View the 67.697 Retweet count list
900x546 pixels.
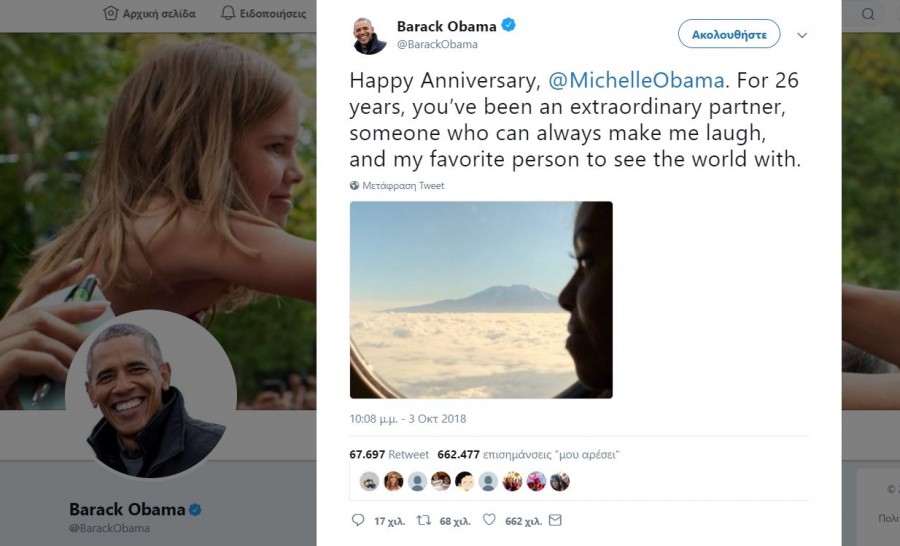[388, 454]
